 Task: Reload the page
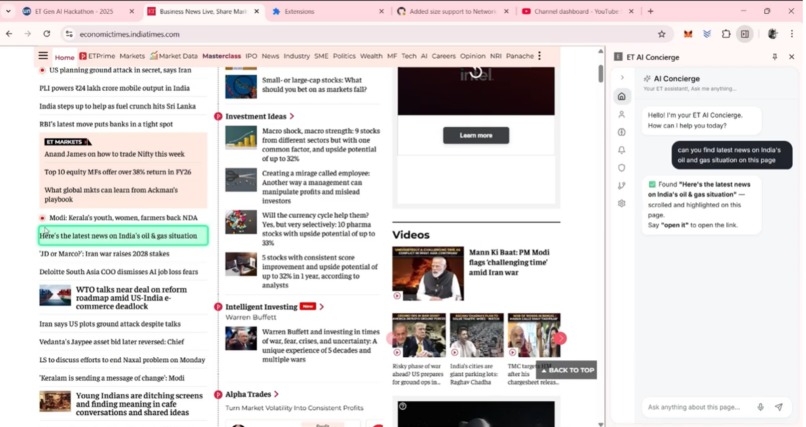click(x=47, y=34)
